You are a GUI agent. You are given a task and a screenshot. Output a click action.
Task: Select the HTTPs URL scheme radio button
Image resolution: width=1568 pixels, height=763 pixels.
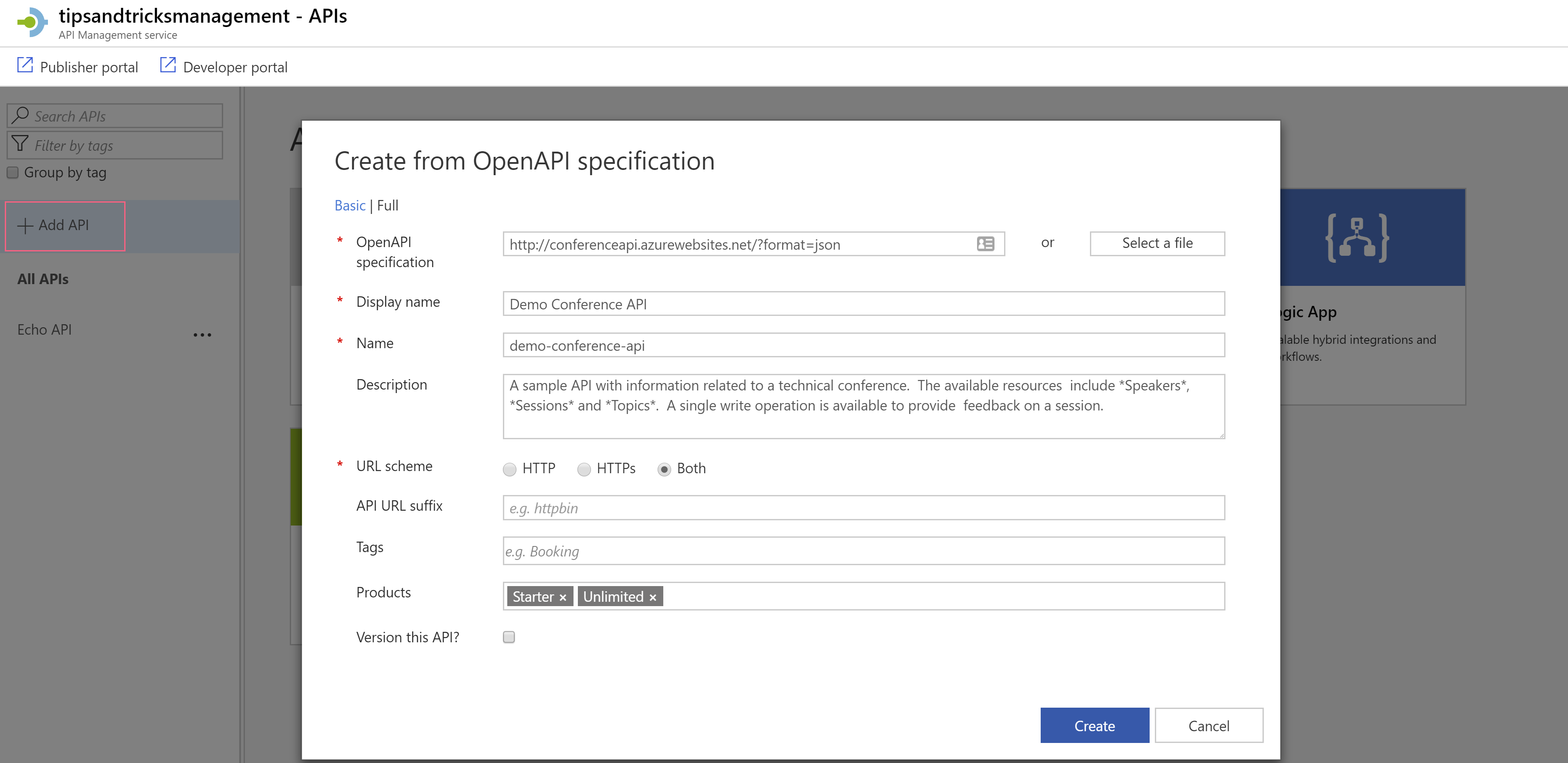[x=584, y=469]
